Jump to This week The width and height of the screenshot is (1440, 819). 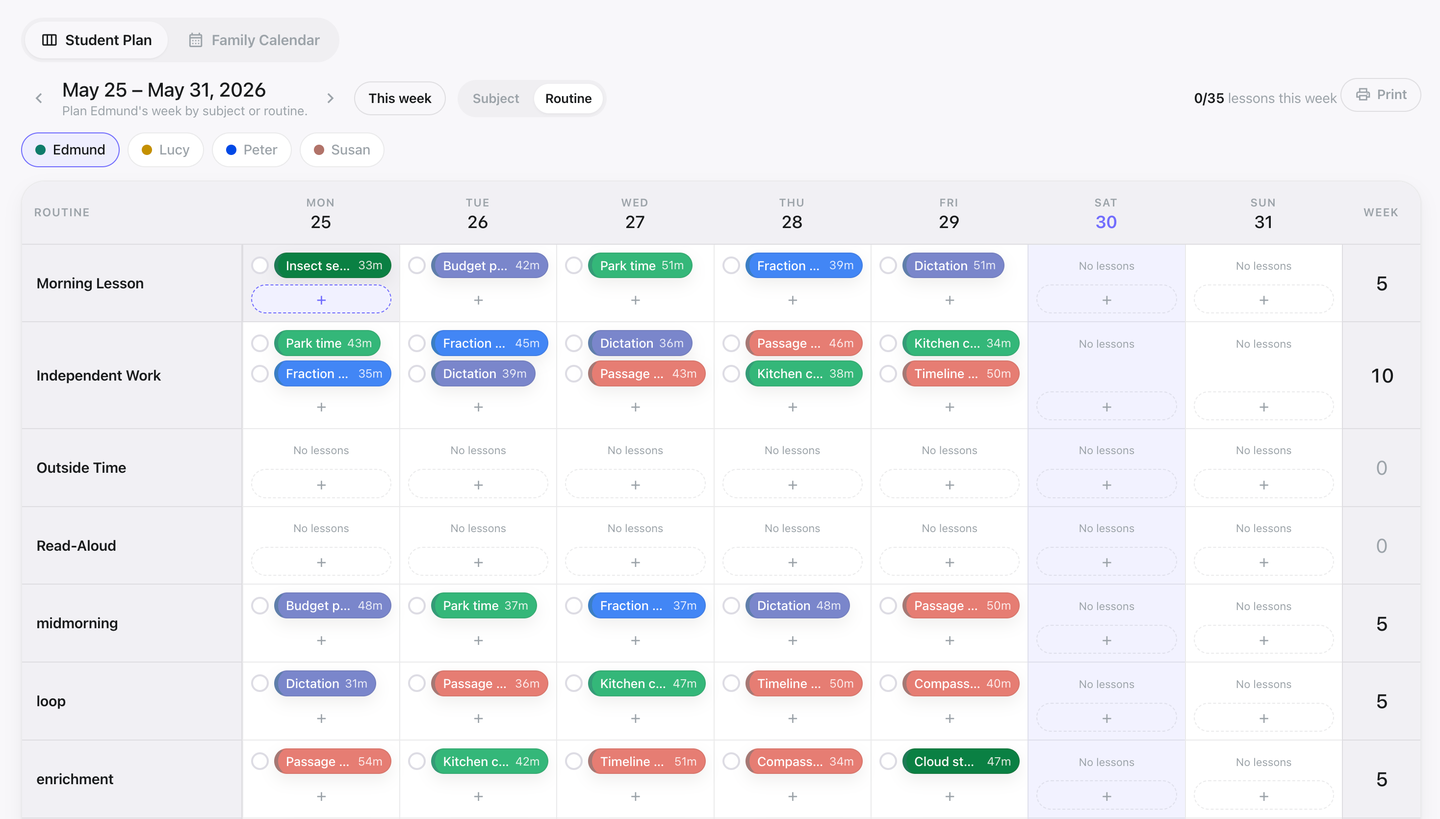coord(400,98)
